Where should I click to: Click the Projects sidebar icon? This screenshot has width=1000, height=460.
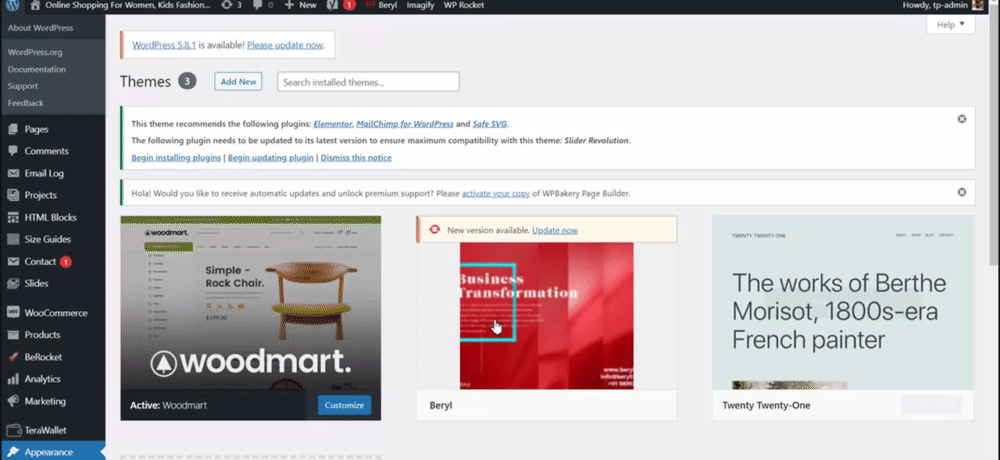coord(13,195)
